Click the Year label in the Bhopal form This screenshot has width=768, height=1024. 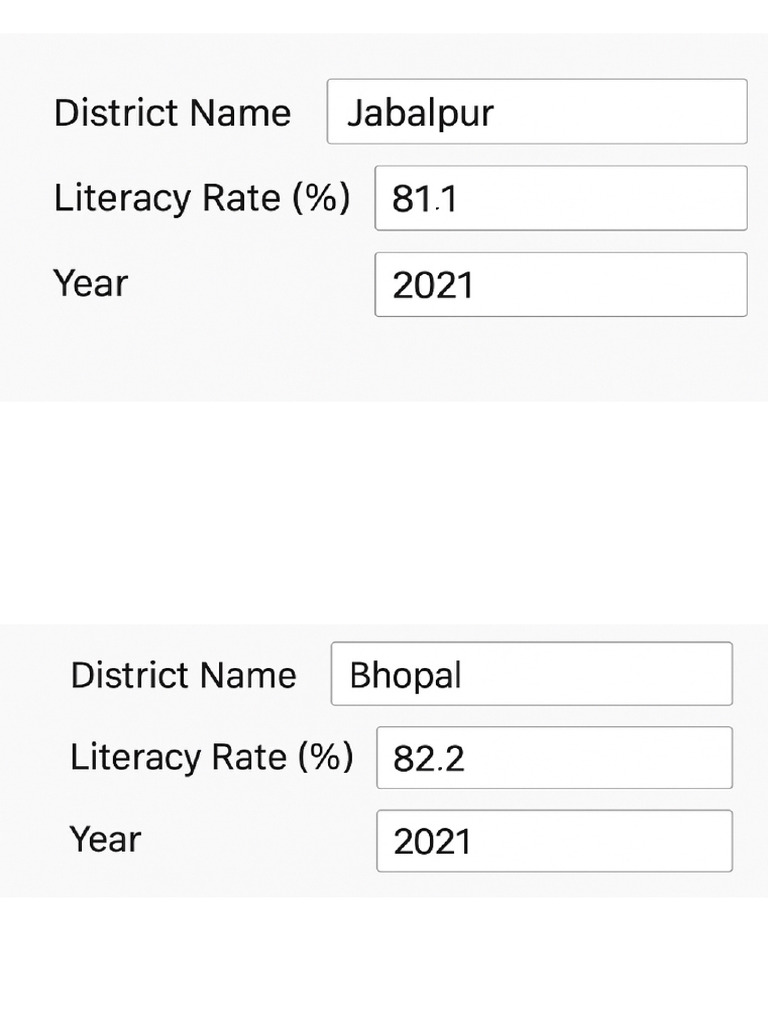click(105, 839)
